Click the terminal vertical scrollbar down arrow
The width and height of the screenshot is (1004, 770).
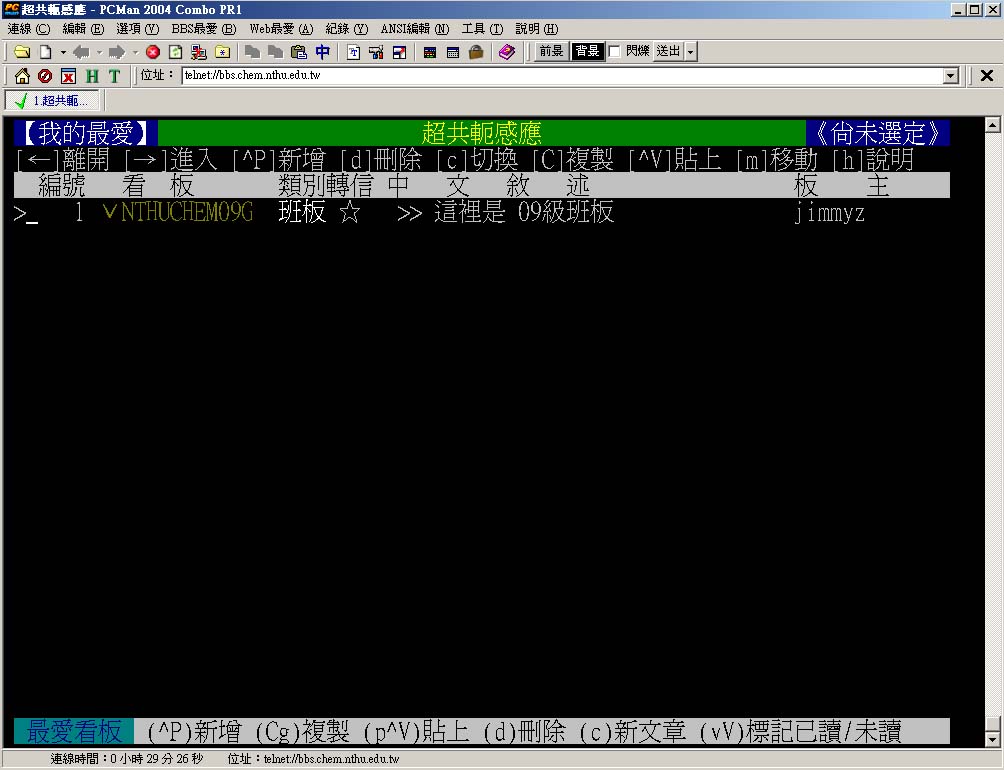992,741
